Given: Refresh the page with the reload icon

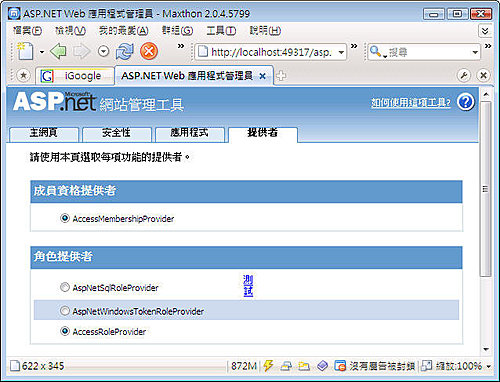Looking at the screenshot, I should click(125, 52).
